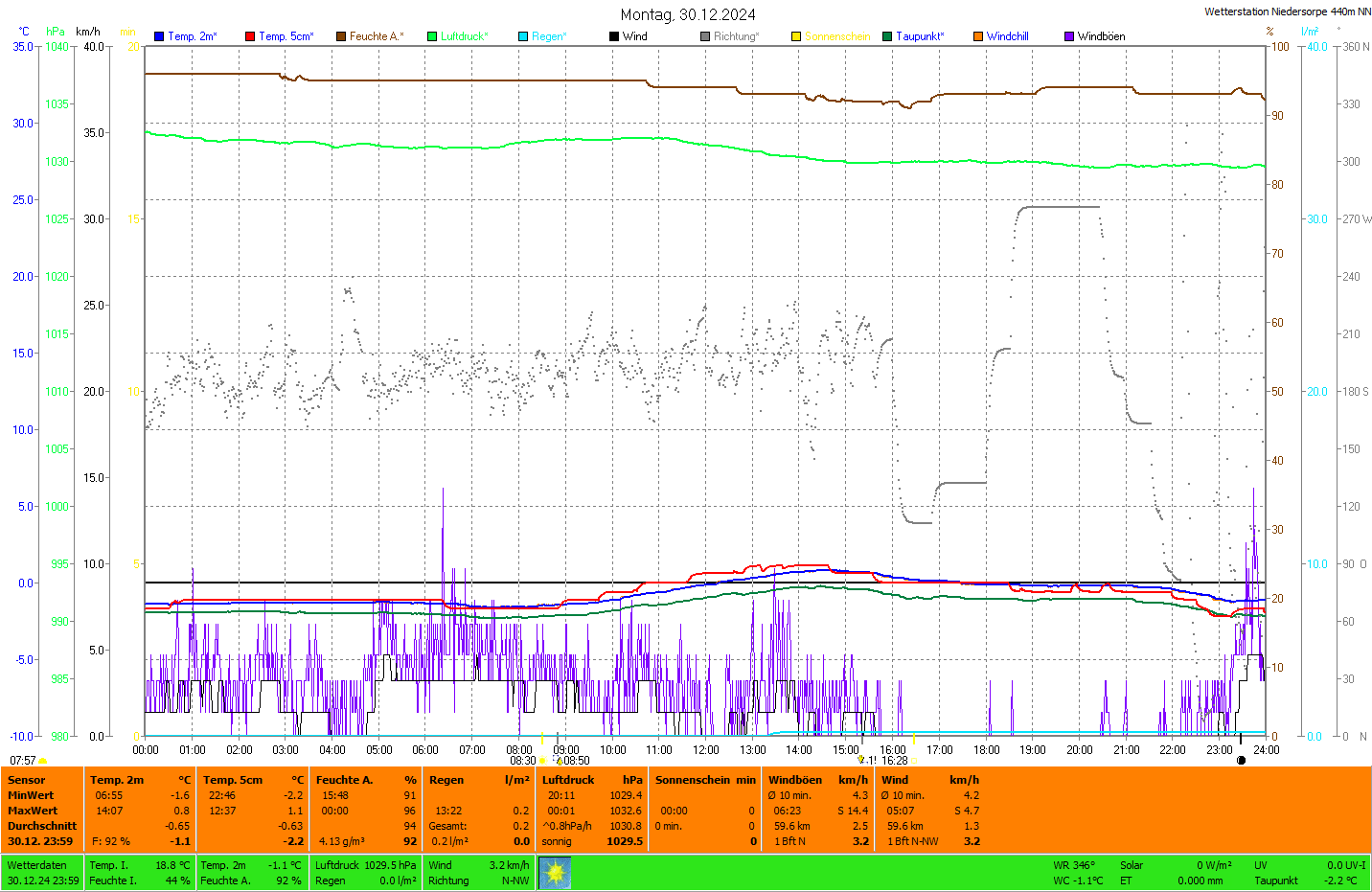
Task: Click the green Luftdruck legend square
Action: point(432,36)
